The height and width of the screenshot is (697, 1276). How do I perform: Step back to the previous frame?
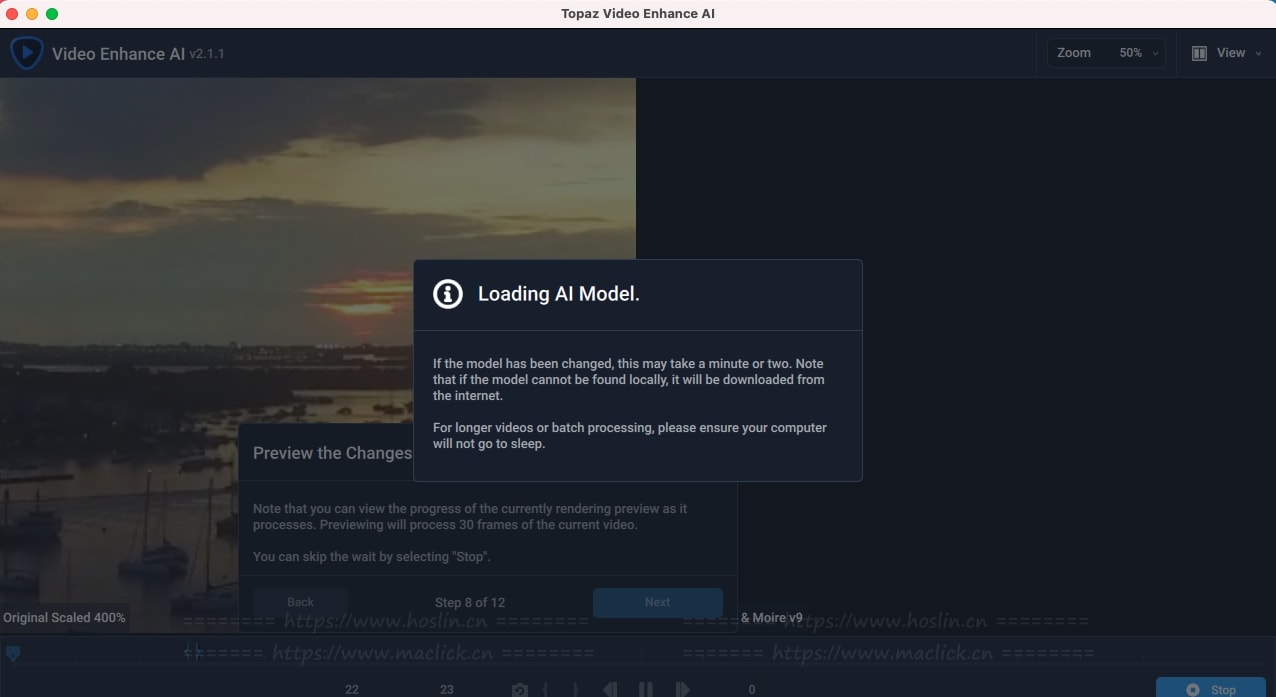pyautogui.click(x=610, y=690)
